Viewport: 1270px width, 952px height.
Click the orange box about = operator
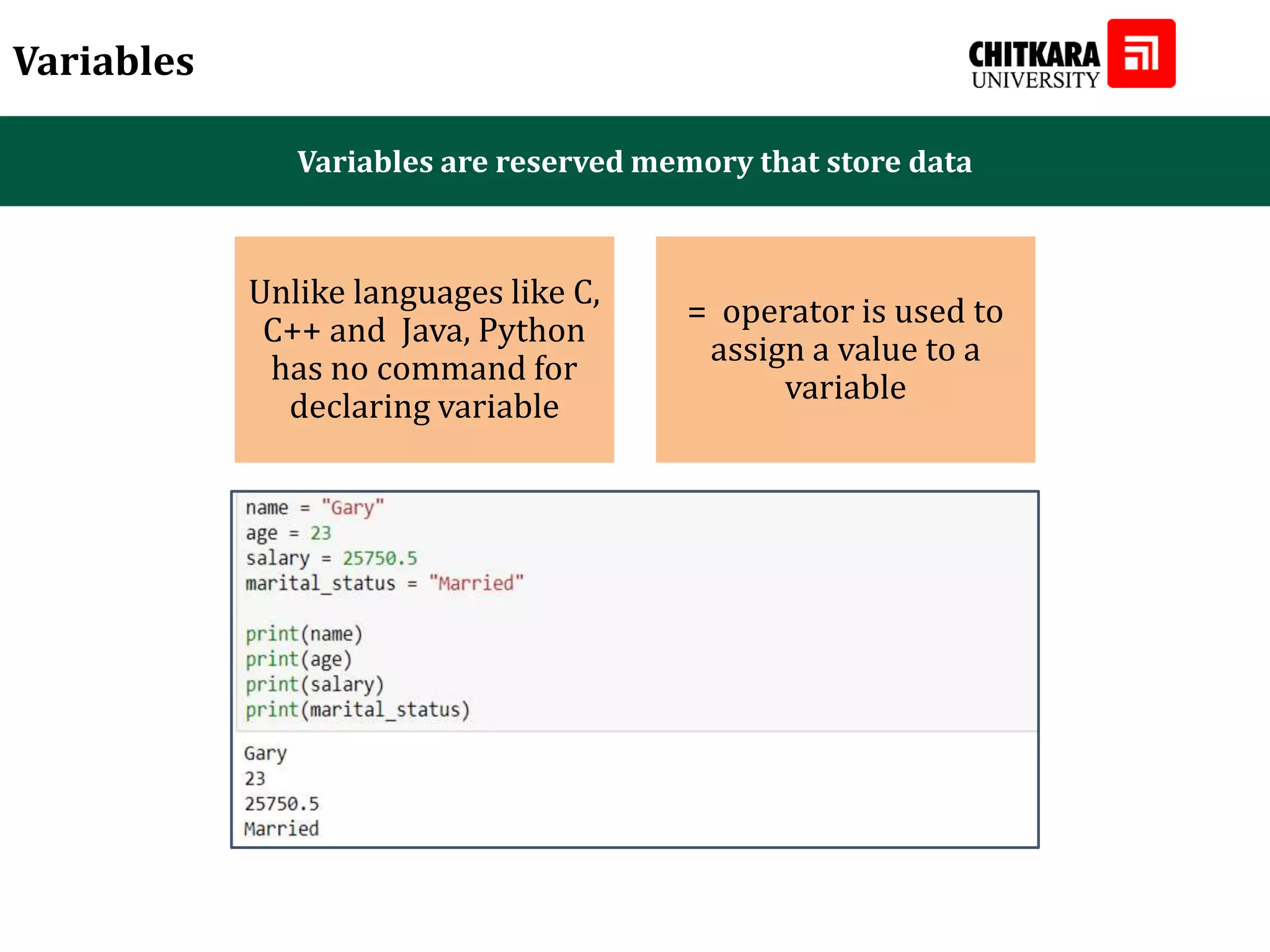tap(845, 349)
